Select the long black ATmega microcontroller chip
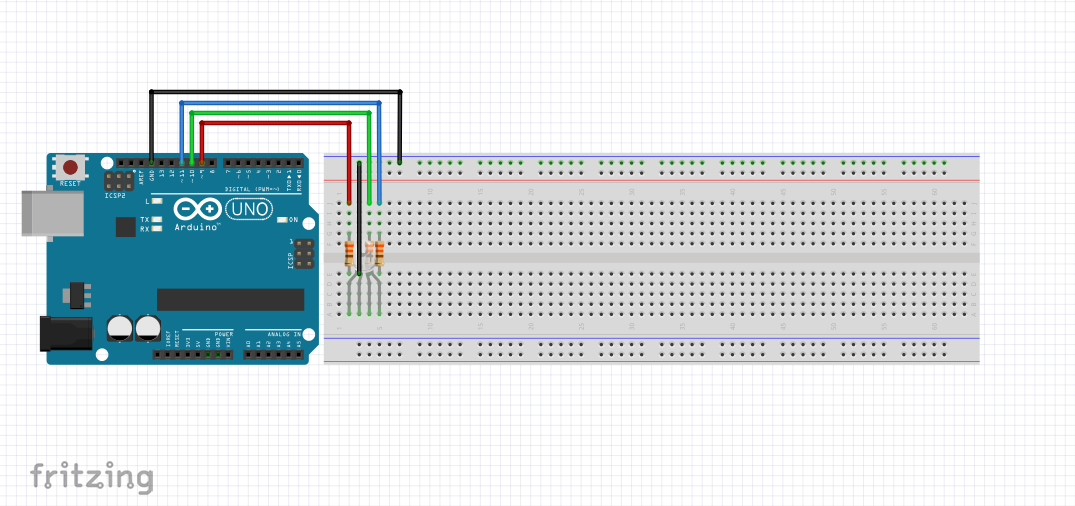The width and height of the screenshot is (1075, 506). (230, 300)
